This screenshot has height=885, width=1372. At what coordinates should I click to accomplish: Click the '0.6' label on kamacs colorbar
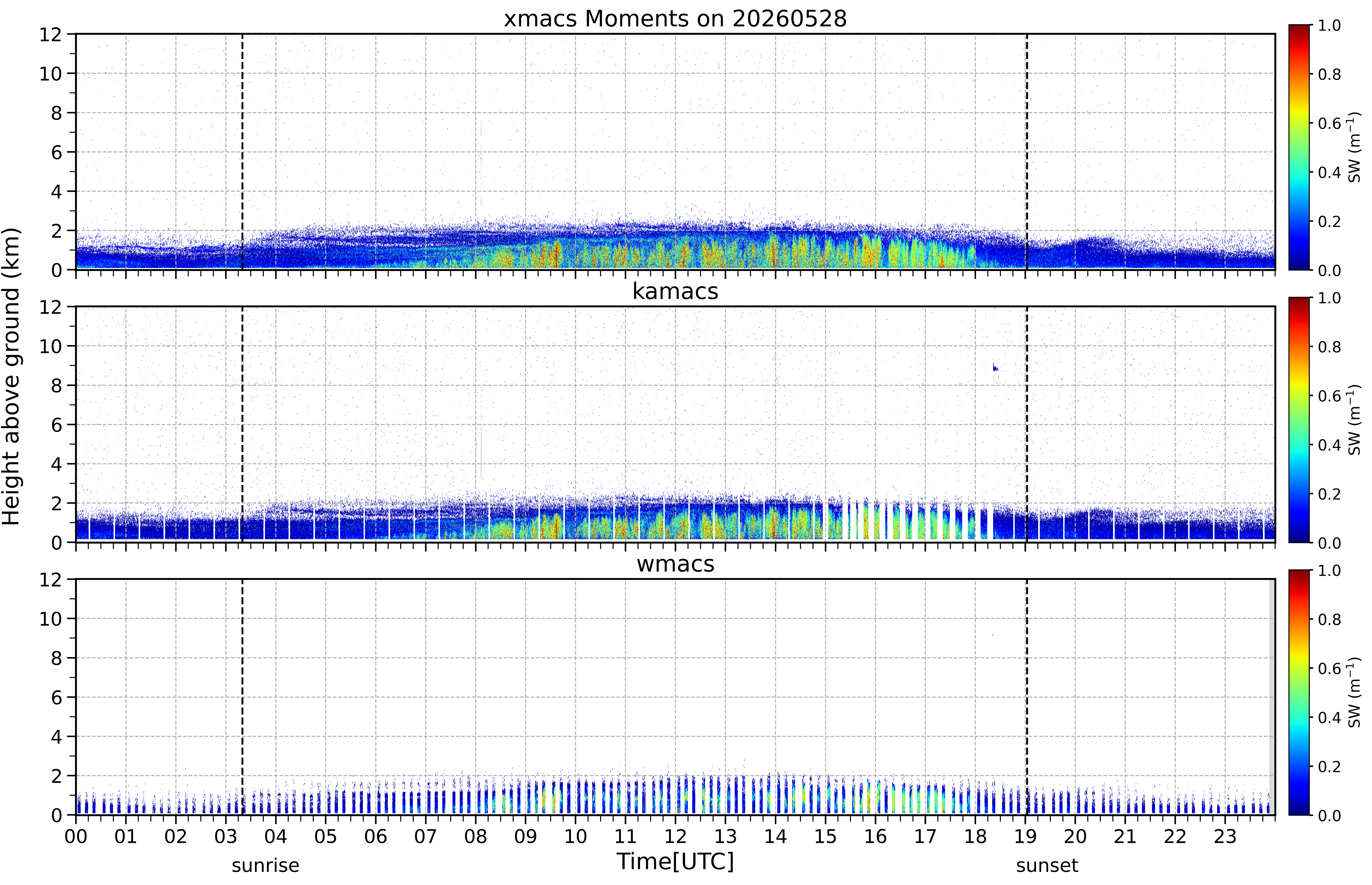(x=1329, y=396)
